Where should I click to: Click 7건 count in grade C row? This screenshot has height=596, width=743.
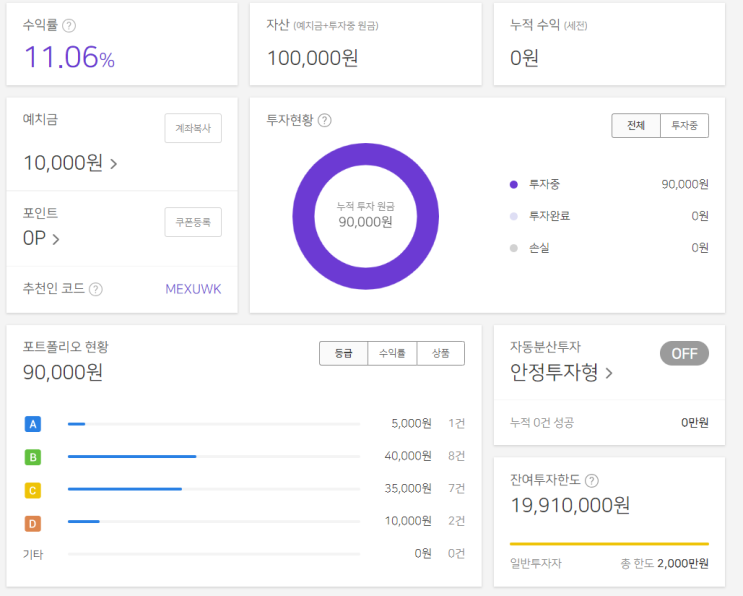(x=456, y=488)
